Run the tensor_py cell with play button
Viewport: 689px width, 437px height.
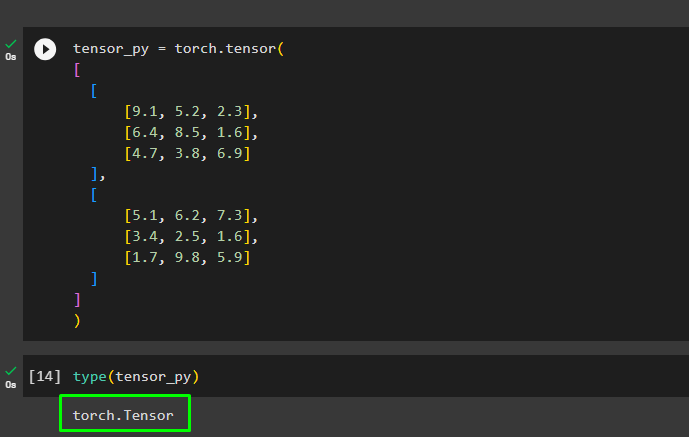tap(45, 49)
